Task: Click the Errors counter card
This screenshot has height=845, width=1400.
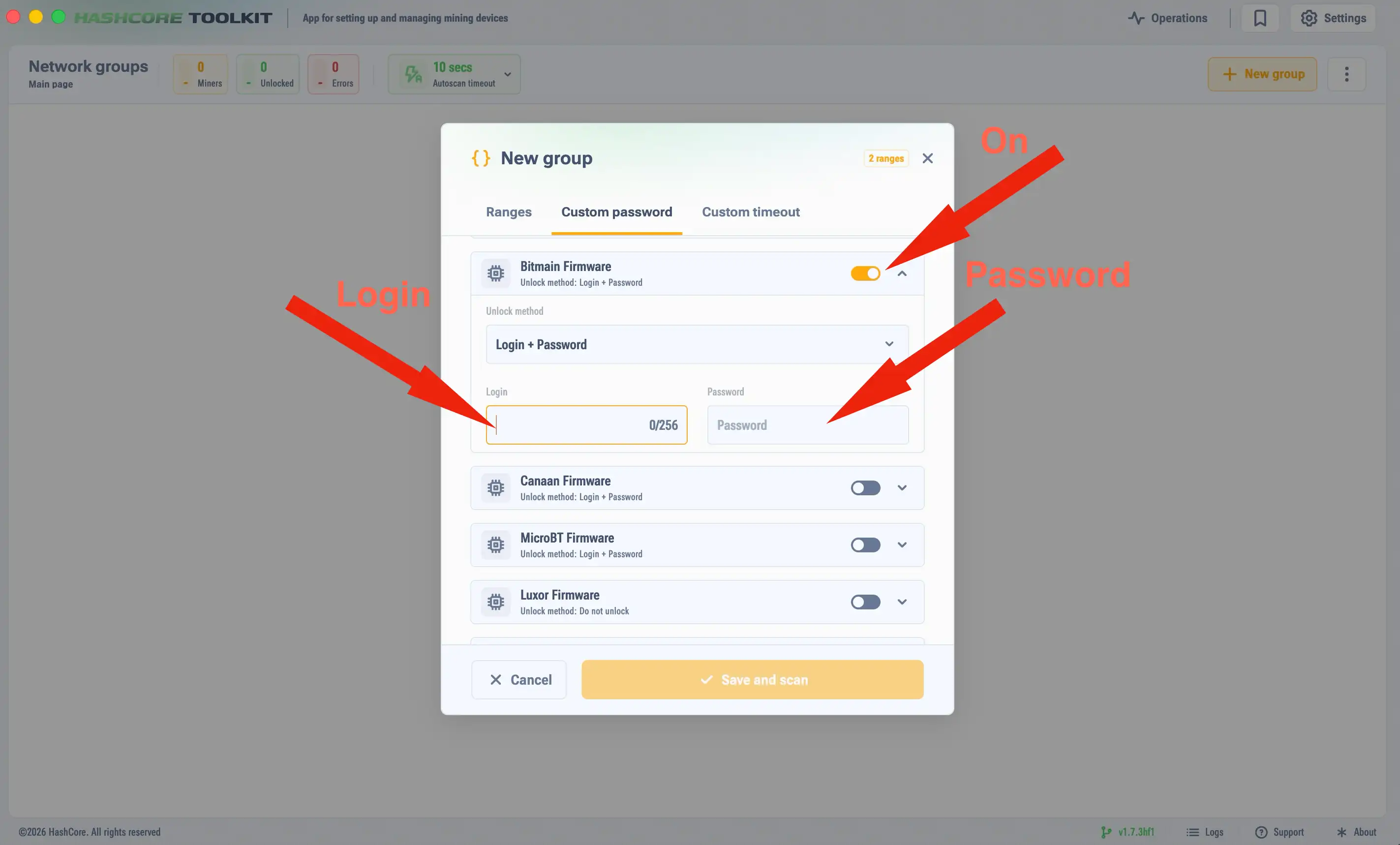Action: (x=334, y=74)
